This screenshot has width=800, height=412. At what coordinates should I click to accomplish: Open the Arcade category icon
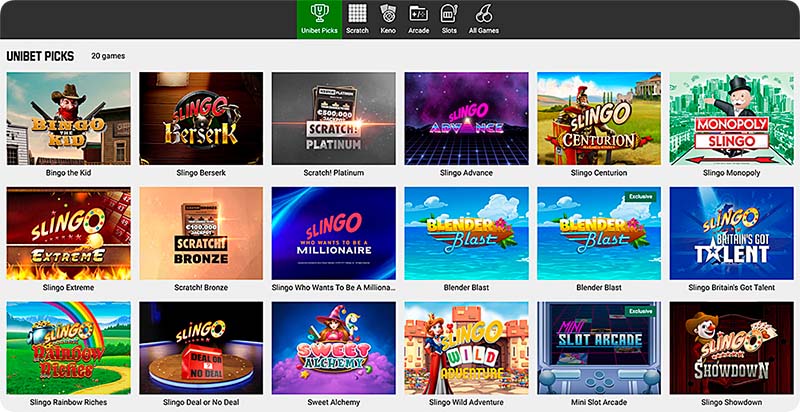coord(418,13)
